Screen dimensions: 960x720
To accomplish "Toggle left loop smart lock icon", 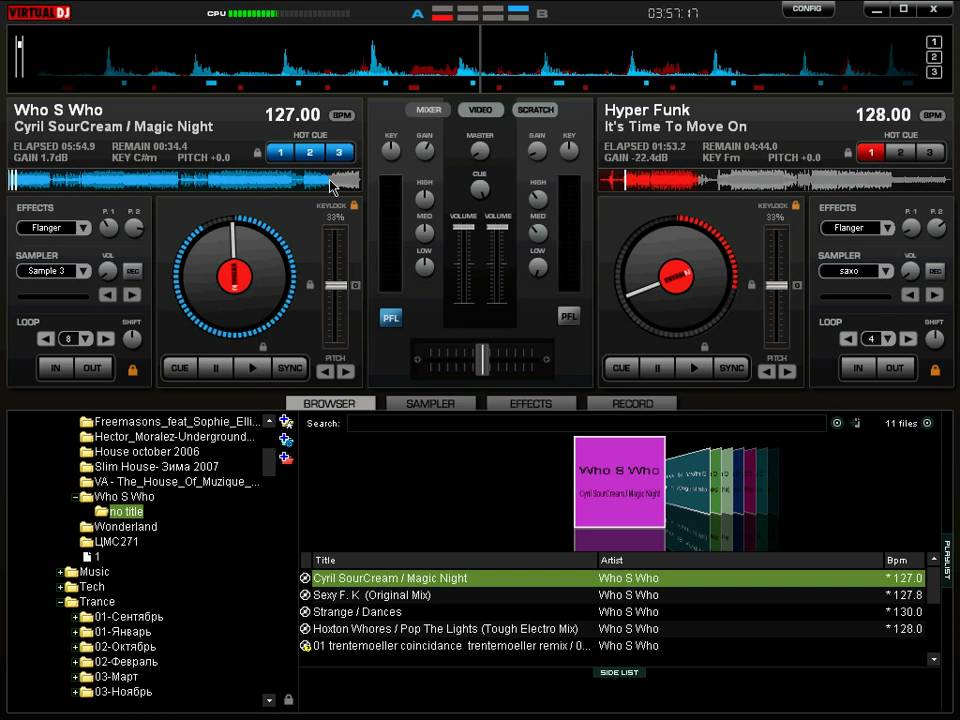I will (133, 370).
